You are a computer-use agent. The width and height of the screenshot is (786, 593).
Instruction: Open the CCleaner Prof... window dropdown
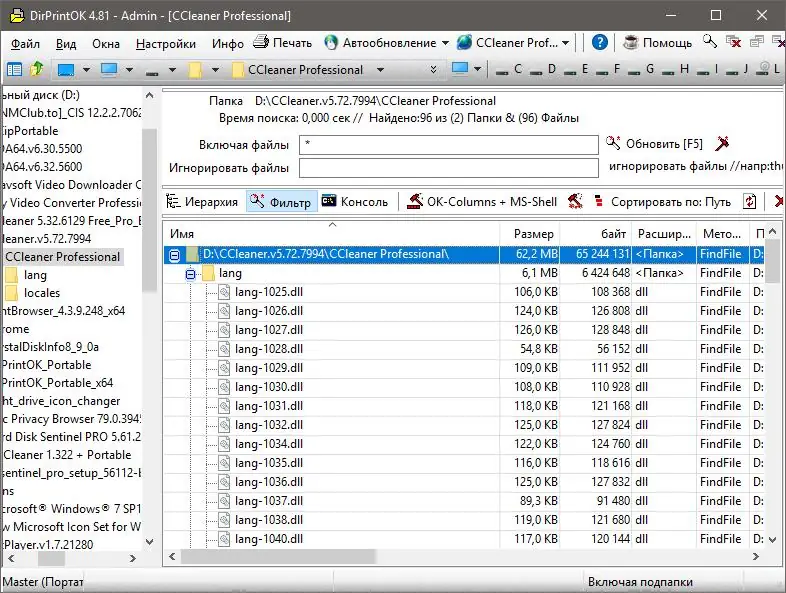(x=513, y=43)
